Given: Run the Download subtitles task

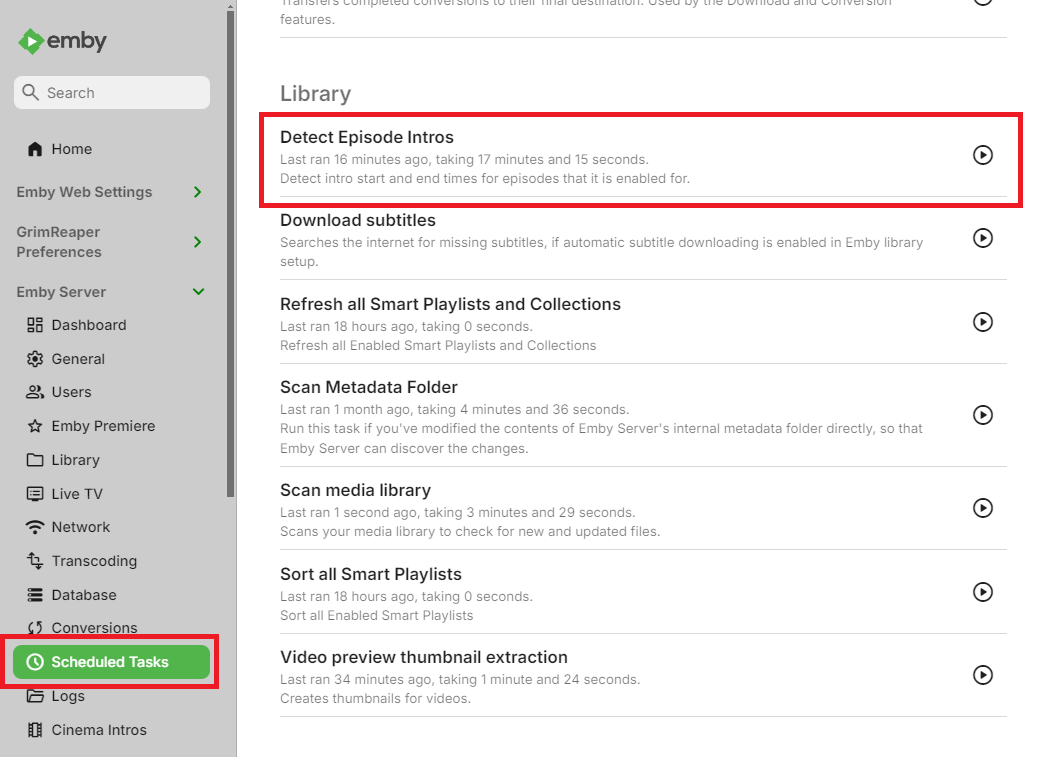Looking at the screenshot, I should click(983, 238).
